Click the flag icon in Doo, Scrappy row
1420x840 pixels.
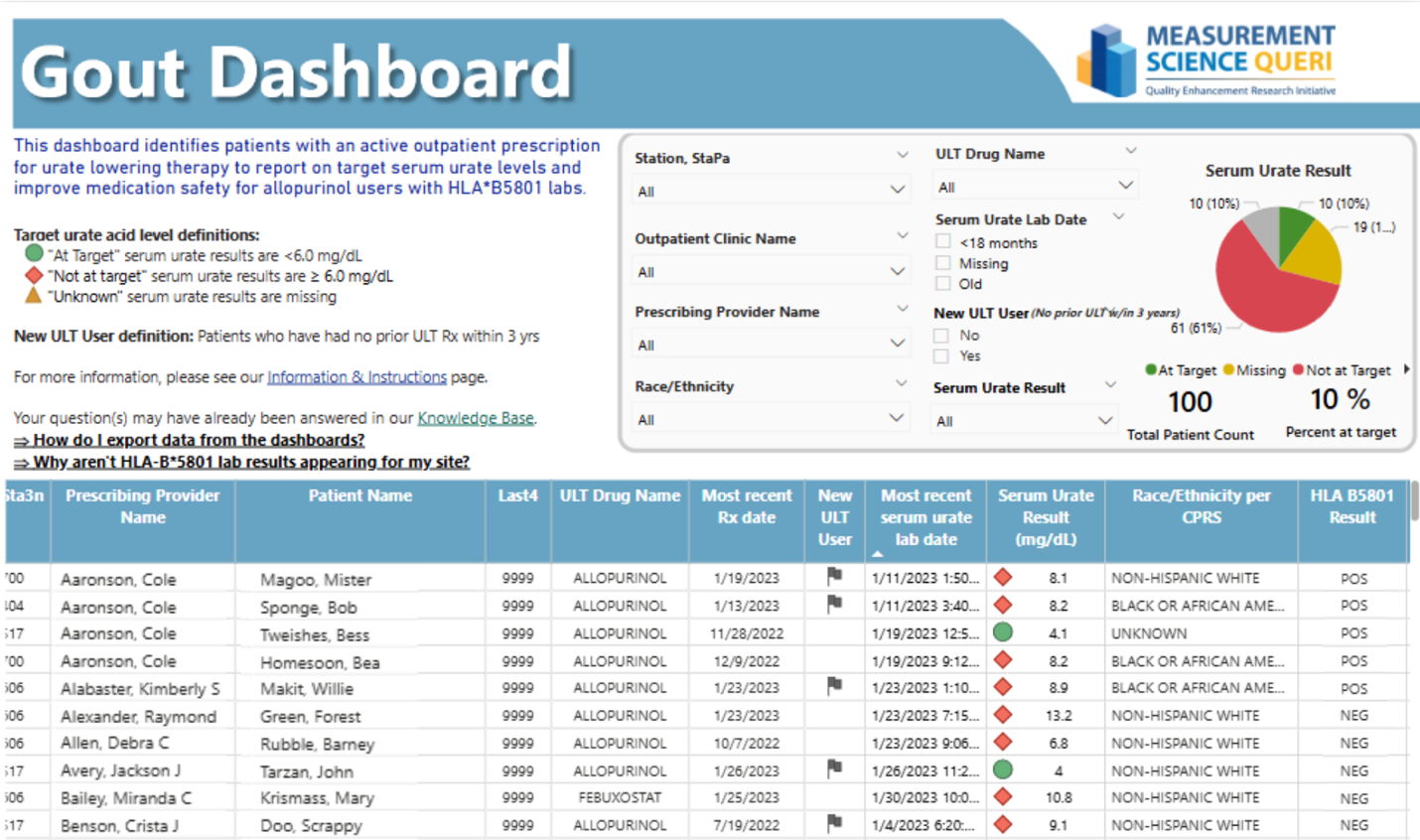click(834, 822)
